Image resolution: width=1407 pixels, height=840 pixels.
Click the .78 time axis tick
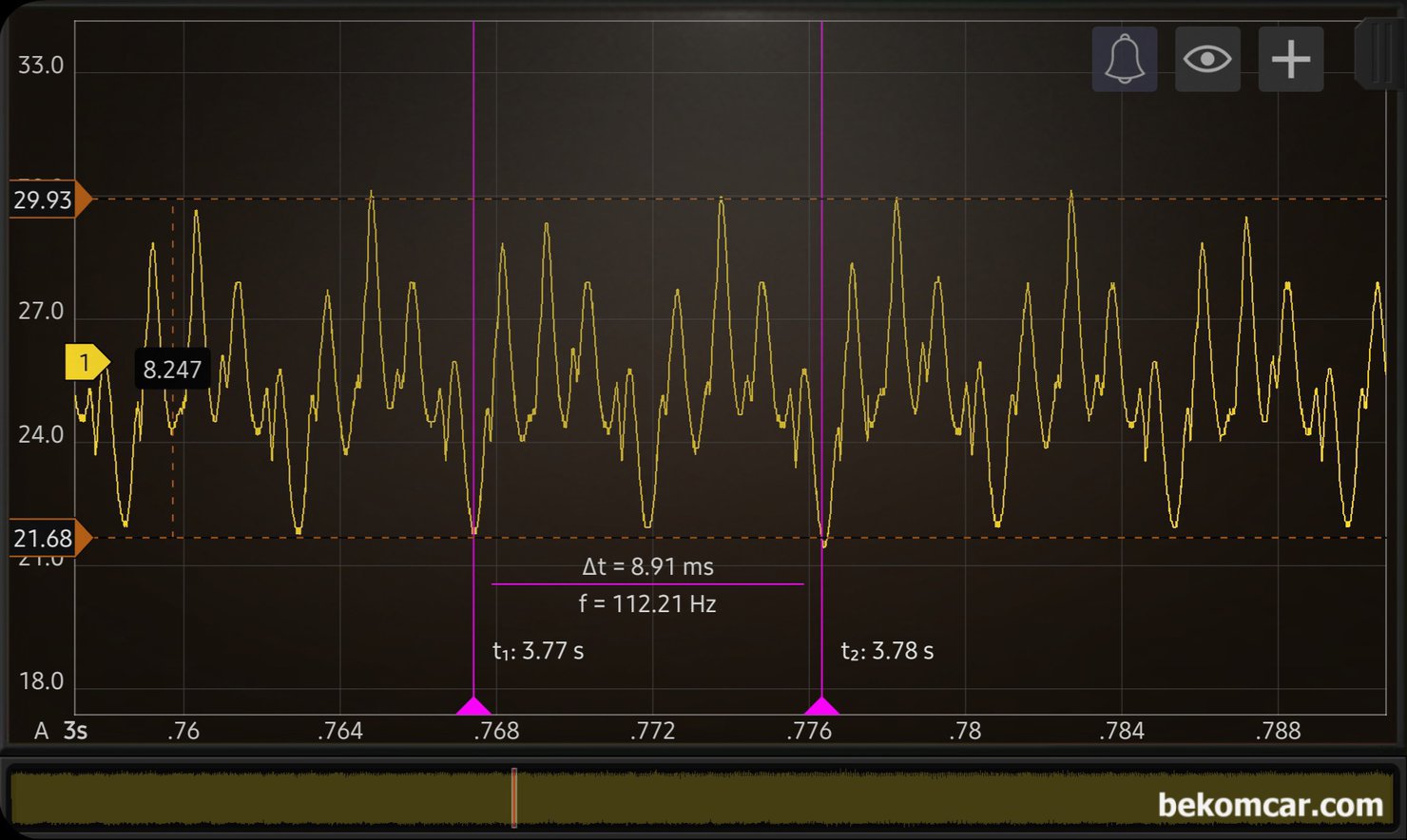point(965,731)
